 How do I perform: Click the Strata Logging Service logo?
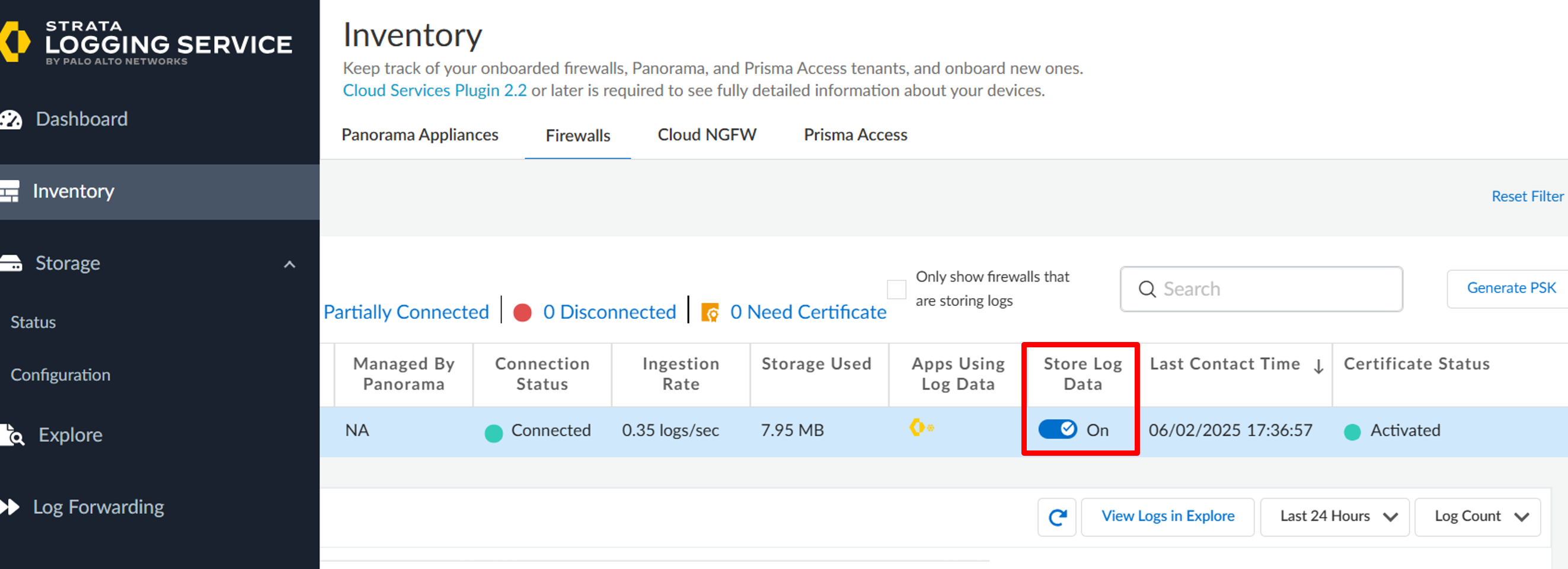[146, 42]
